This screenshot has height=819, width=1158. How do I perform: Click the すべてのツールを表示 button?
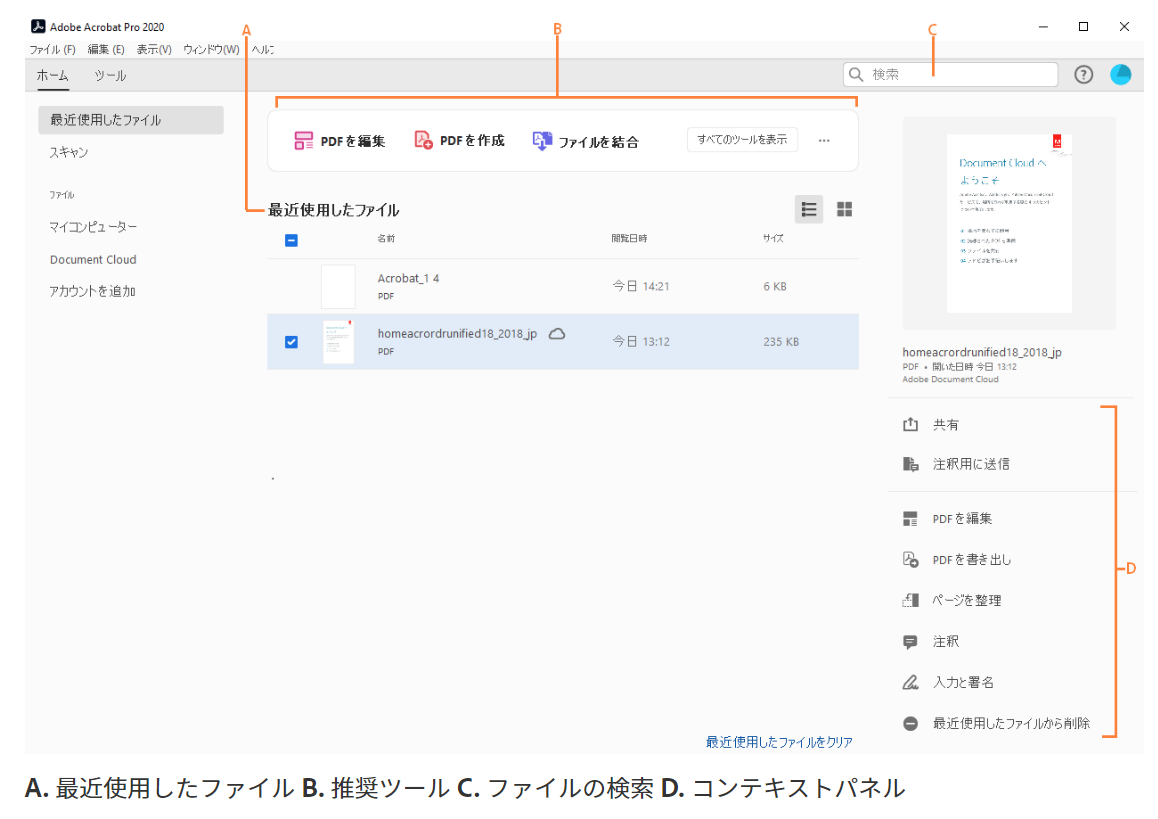742,140
